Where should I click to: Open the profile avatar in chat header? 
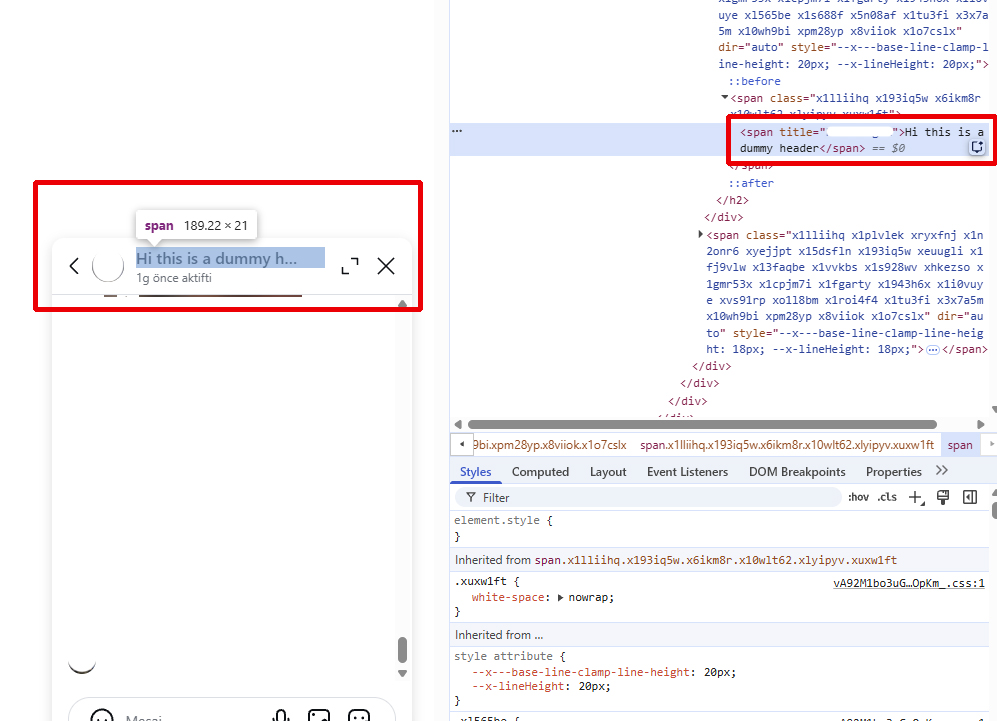tap(108, 266)
